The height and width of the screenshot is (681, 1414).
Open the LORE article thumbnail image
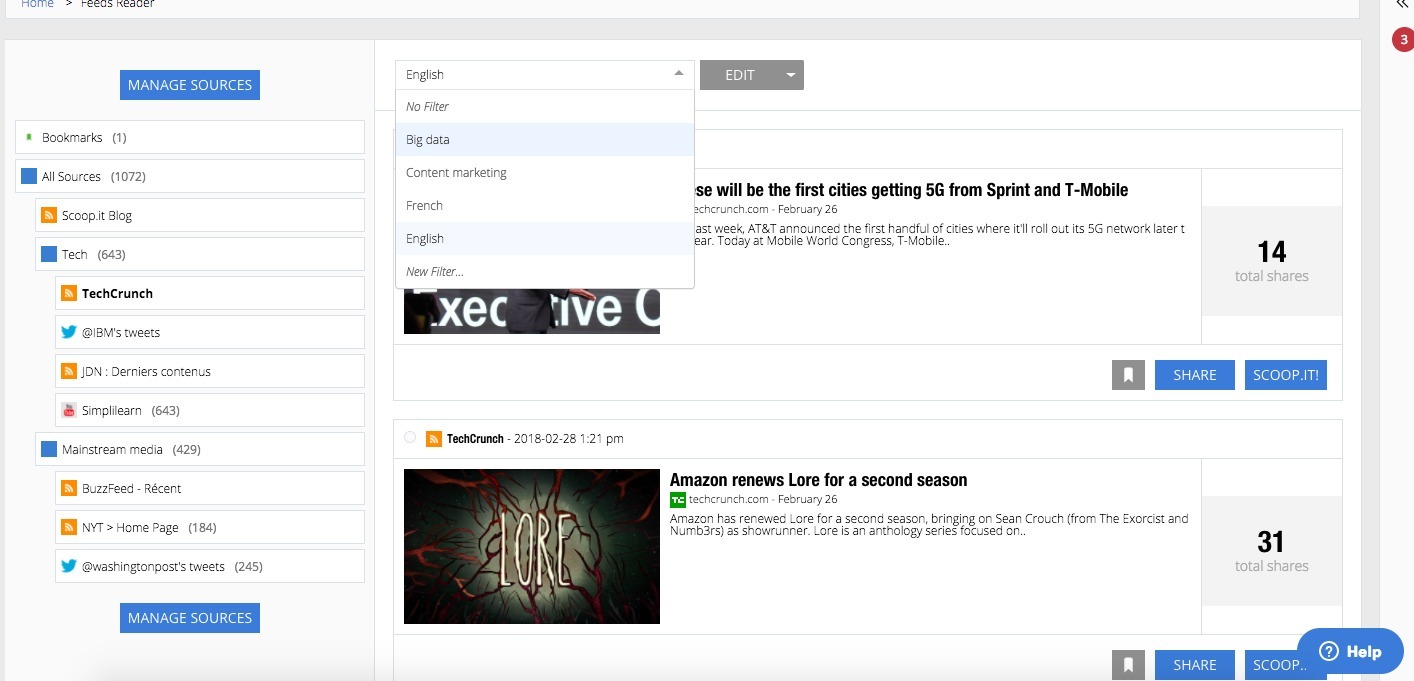click(x=532, y=547)
